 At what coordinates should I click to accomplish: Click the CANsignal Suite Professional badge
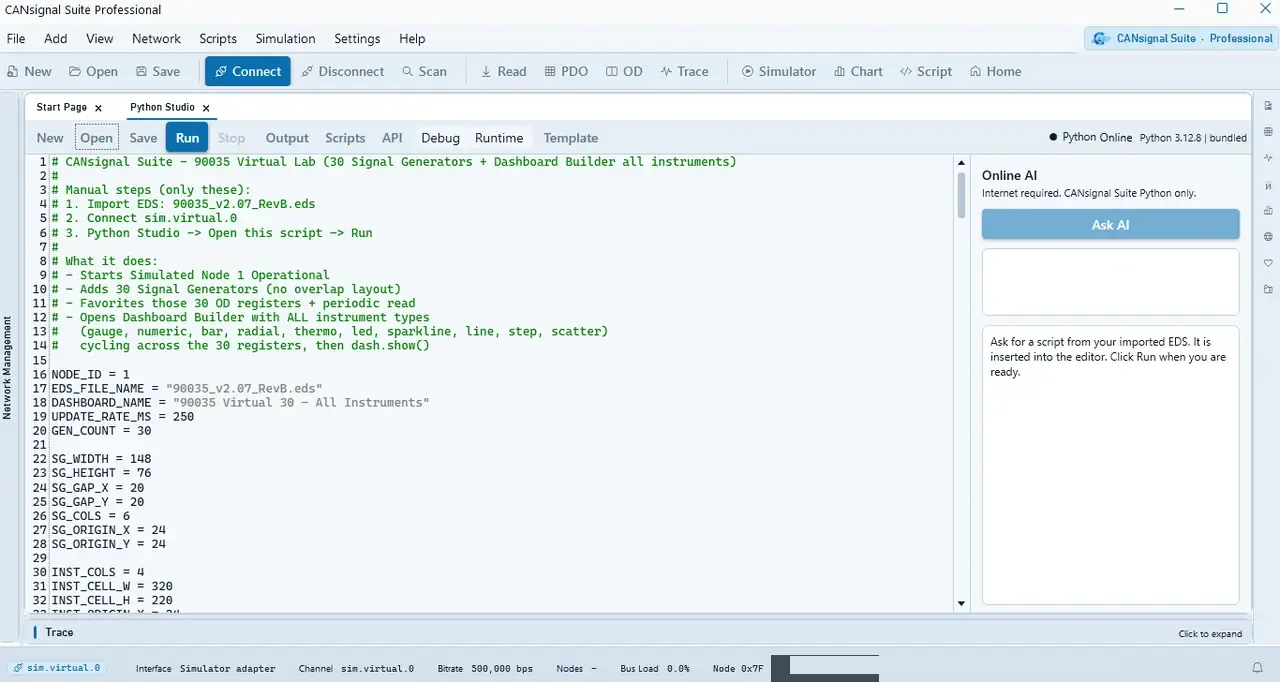coord(1181,38)
